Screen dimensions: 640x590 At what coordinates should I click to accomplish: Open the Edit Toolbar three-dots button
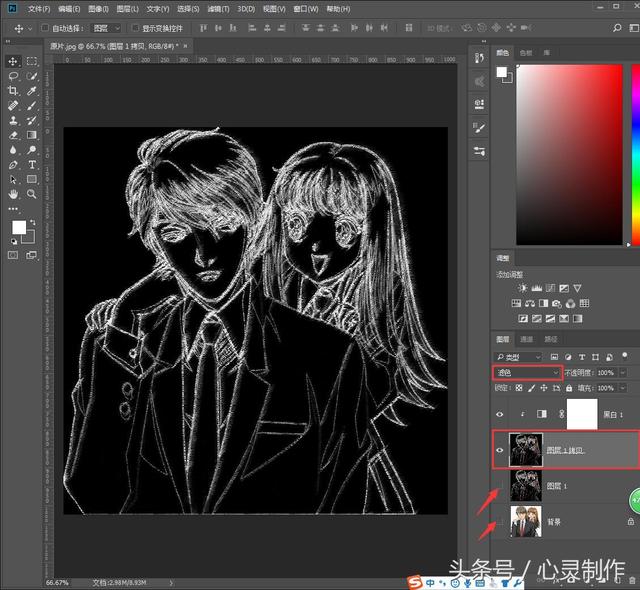13,209
